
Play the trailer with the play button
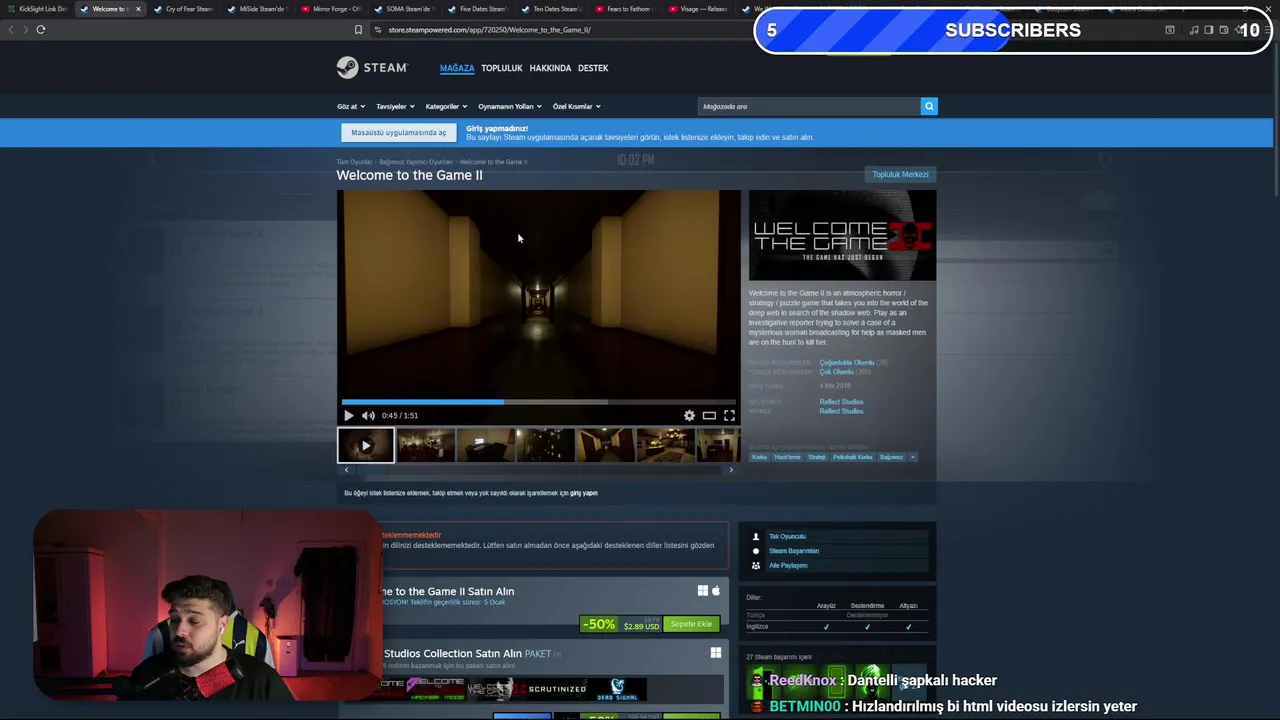[x=349, y=415]
